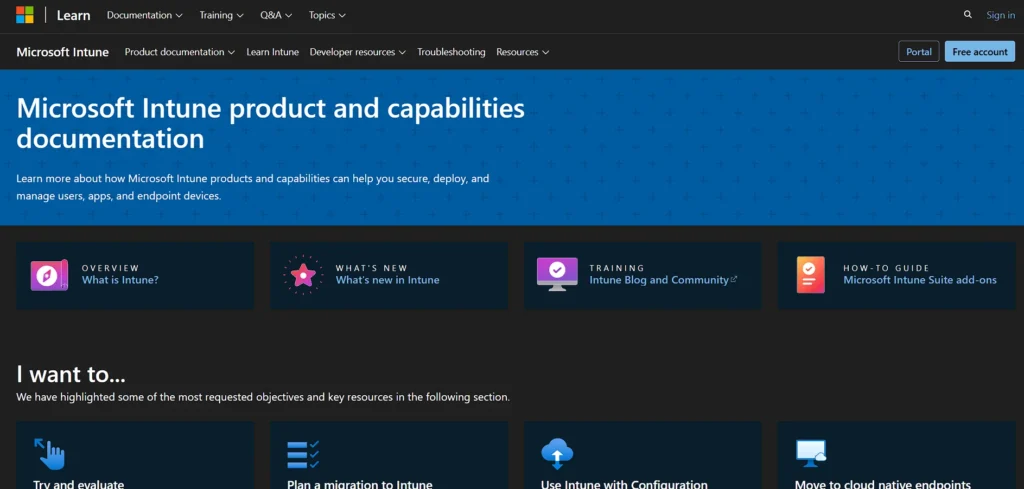Click the orange How-To Guide document icon
1024x489 pixels.
tap(810, 274)
